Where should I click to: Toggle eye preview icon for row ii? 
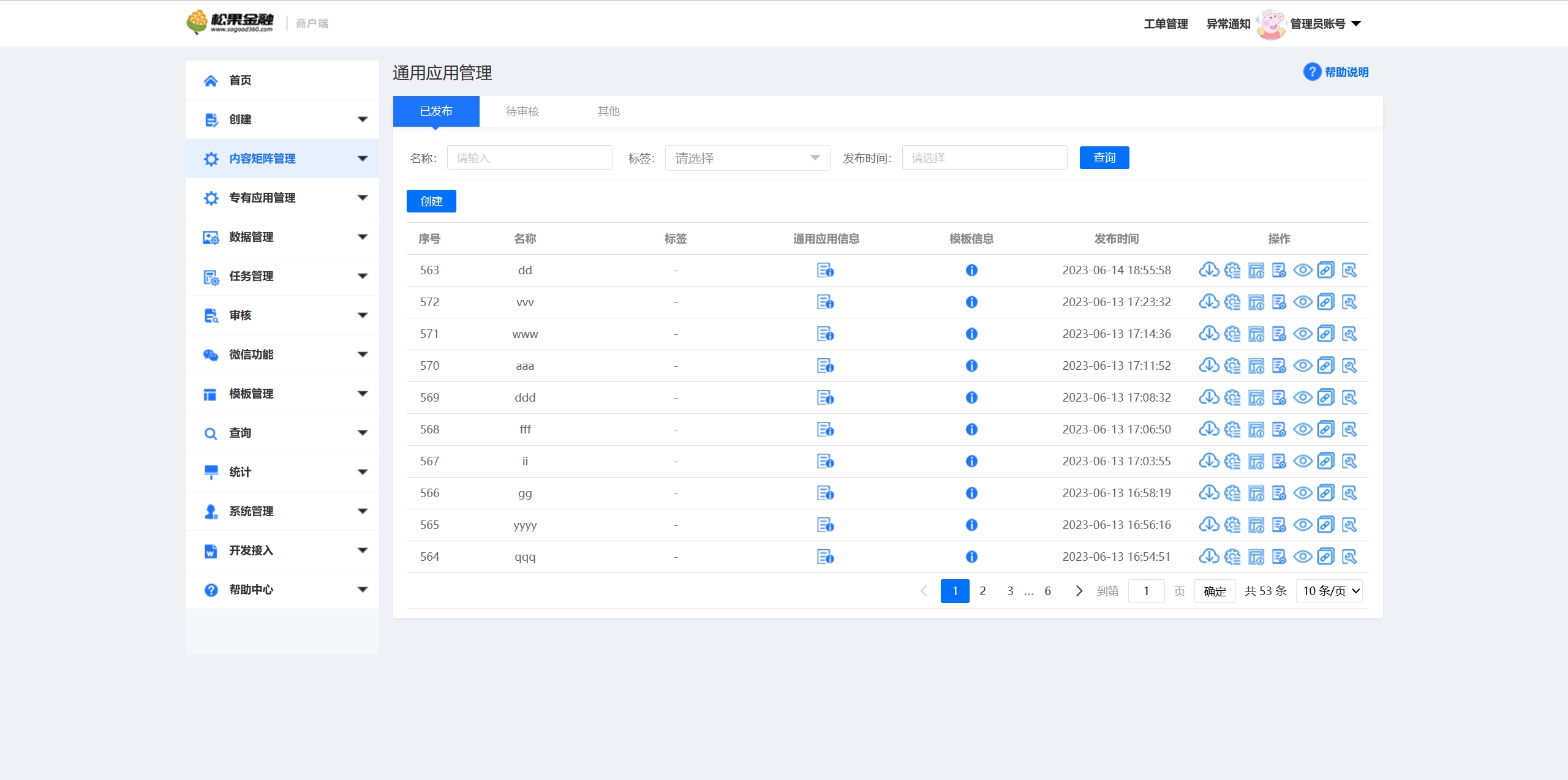coord(1303,461)
